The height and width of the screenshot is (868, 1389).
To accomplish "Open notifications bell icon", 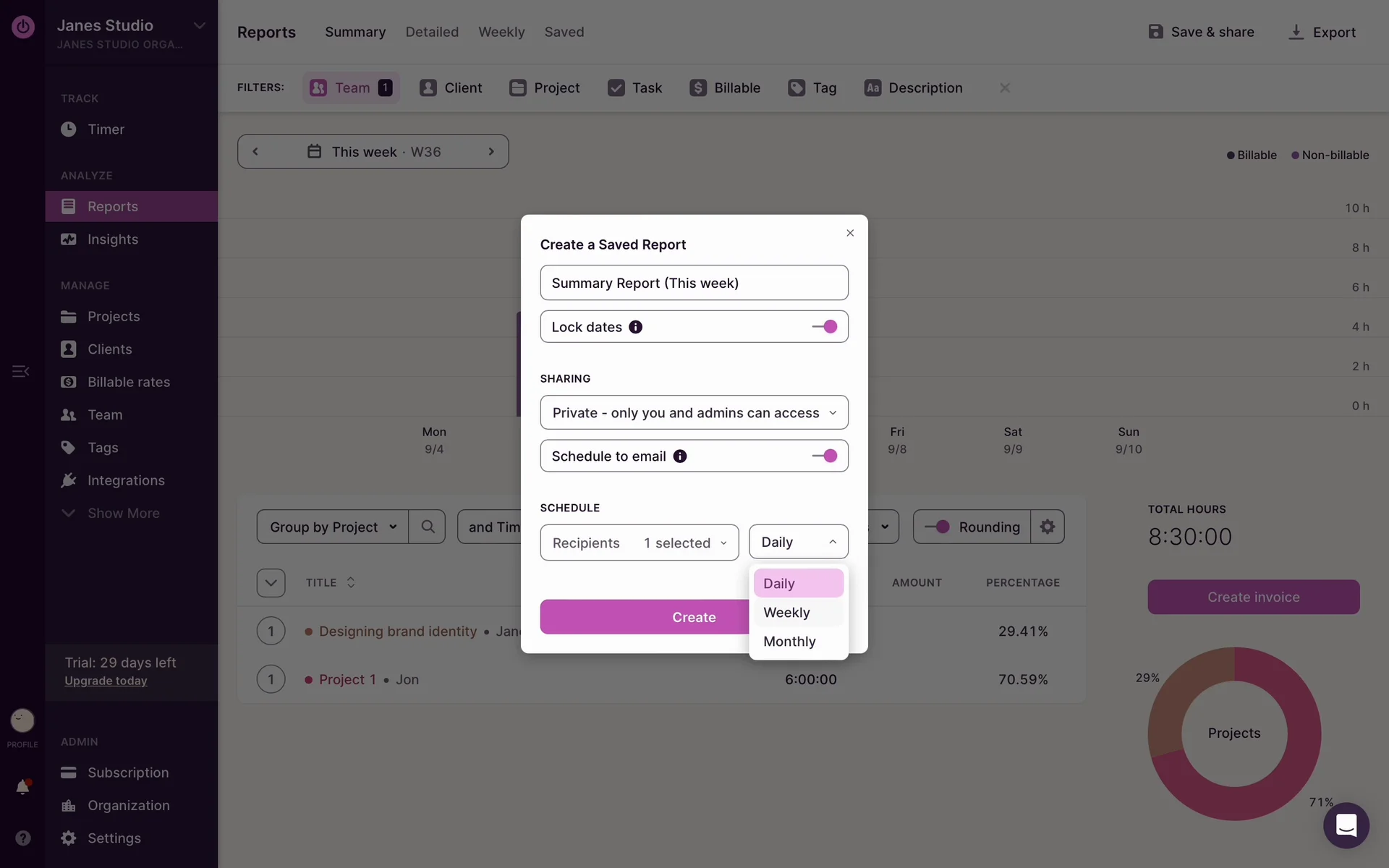I will point(22,787).
